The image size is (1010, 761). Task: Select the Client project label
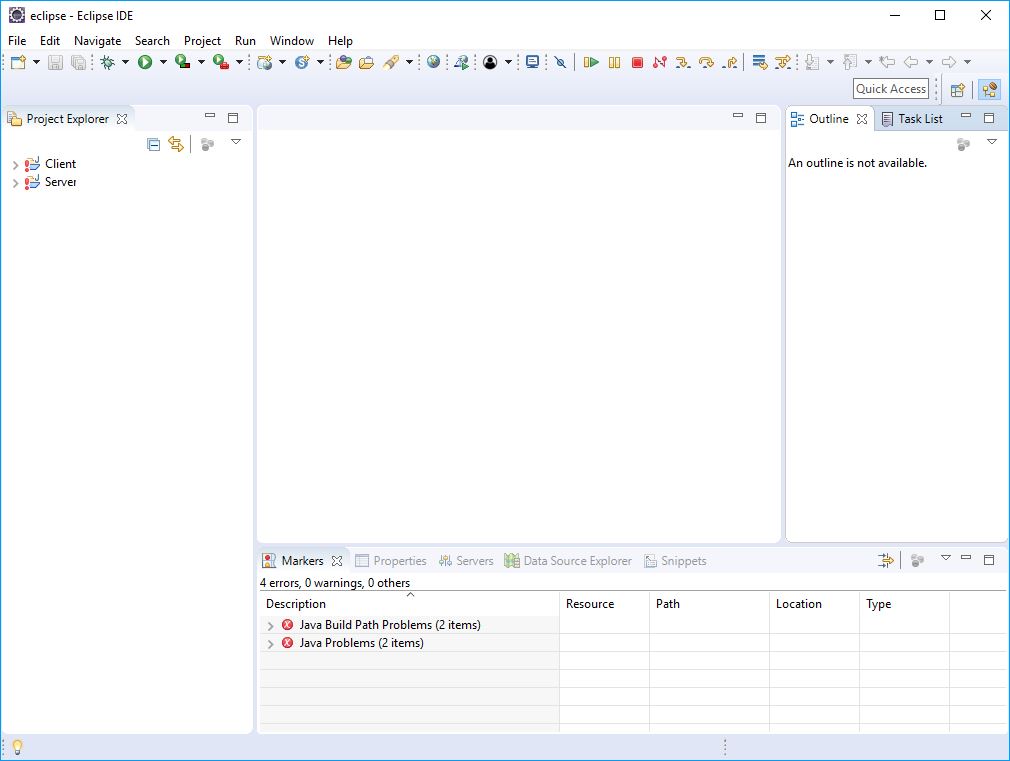[x=61, y=164]
